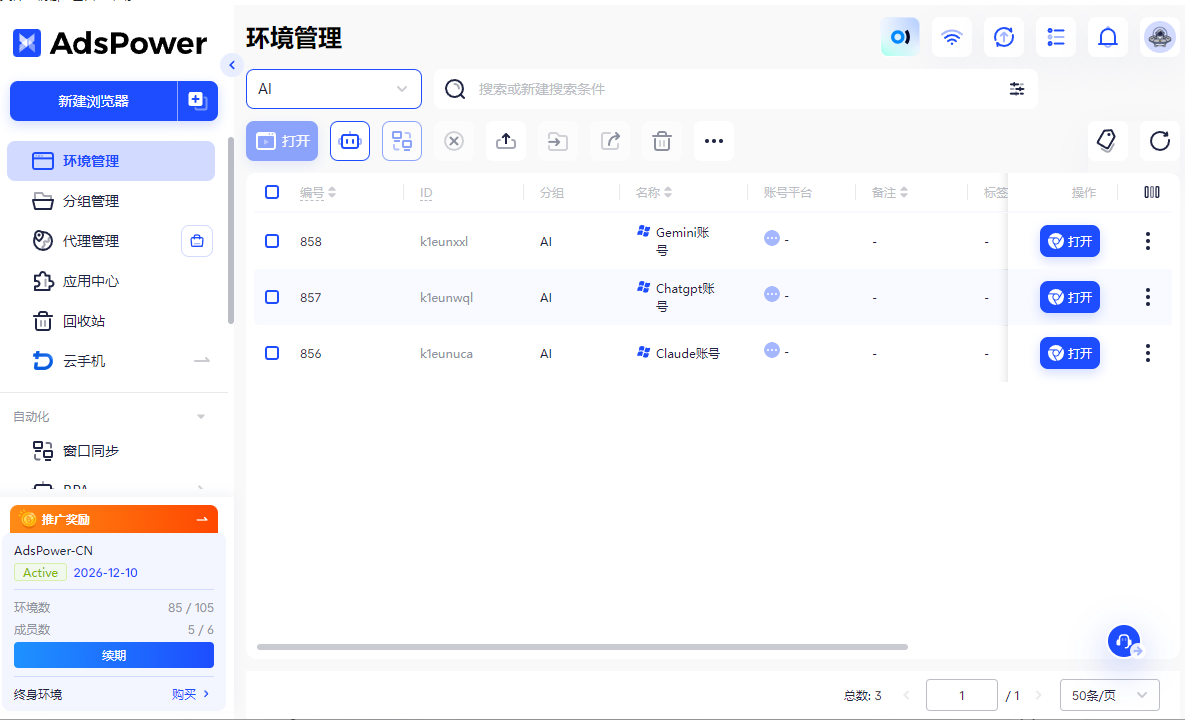Click the refresh list icon
This screenshot has width=1185, height=720.
(1159, 141)
